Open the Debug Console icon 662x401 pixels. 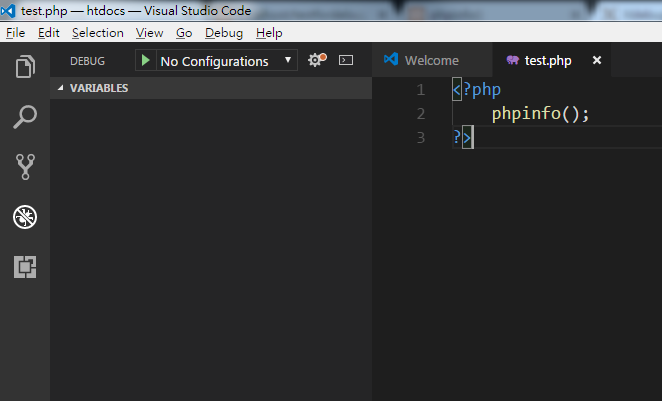point(346,60)
